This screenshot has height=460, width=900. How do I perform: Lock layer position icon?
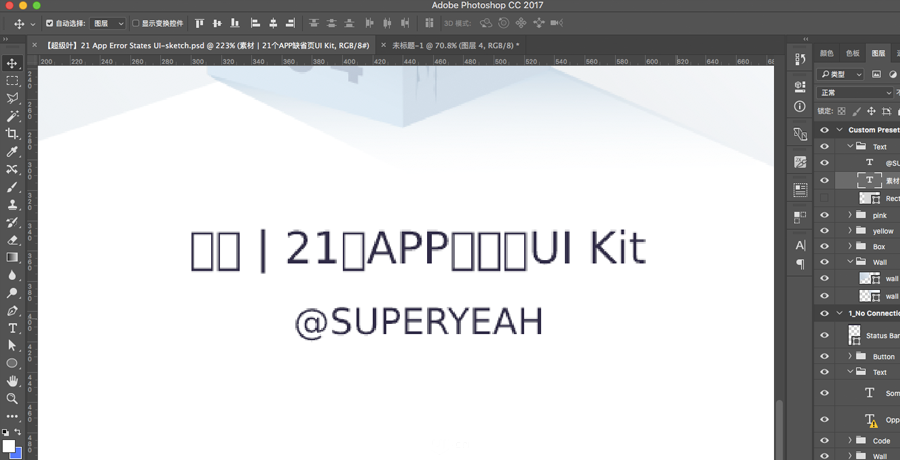coord(871,111)
